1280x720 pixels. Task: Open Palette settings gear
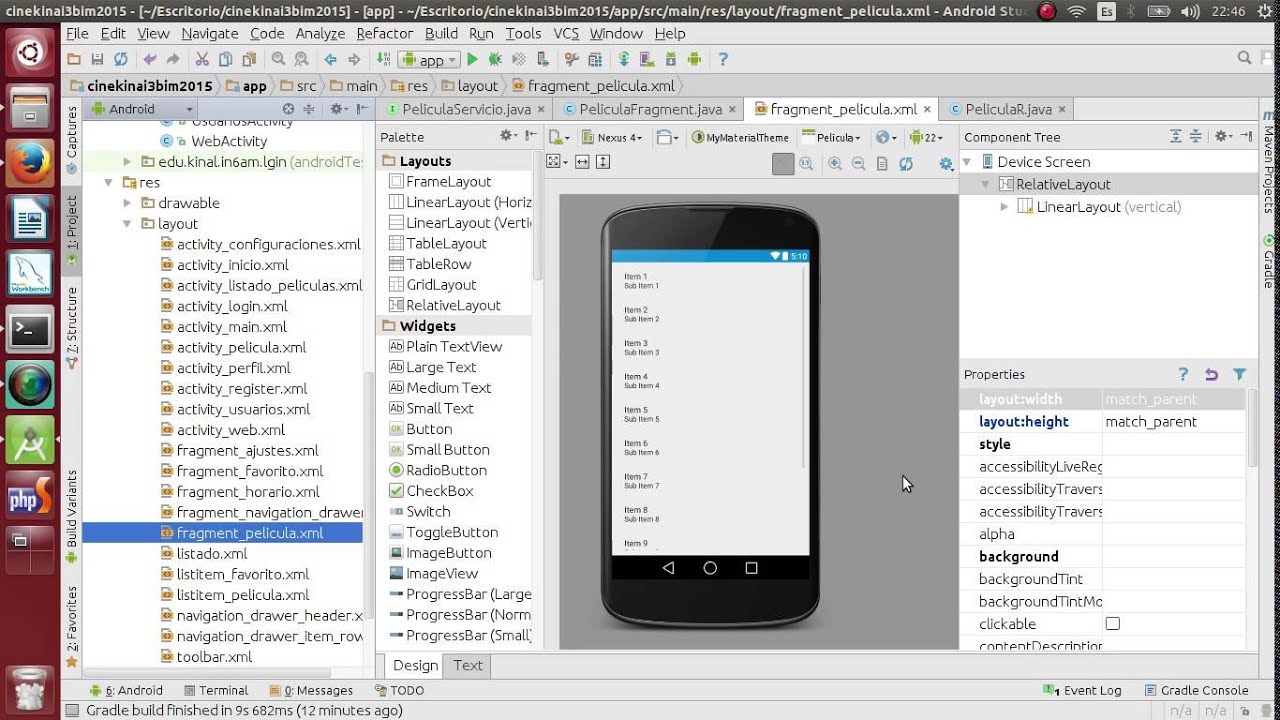(506, 136)
